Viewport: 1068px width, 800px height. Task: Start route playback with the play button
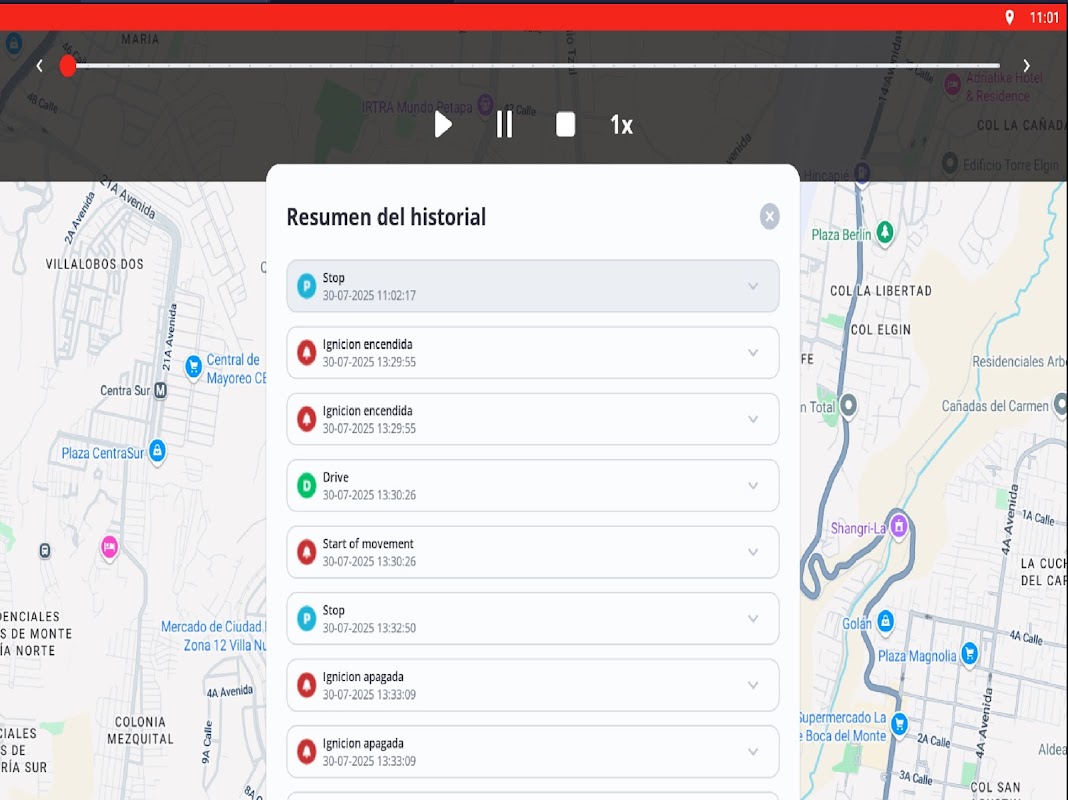click(443, 125)
